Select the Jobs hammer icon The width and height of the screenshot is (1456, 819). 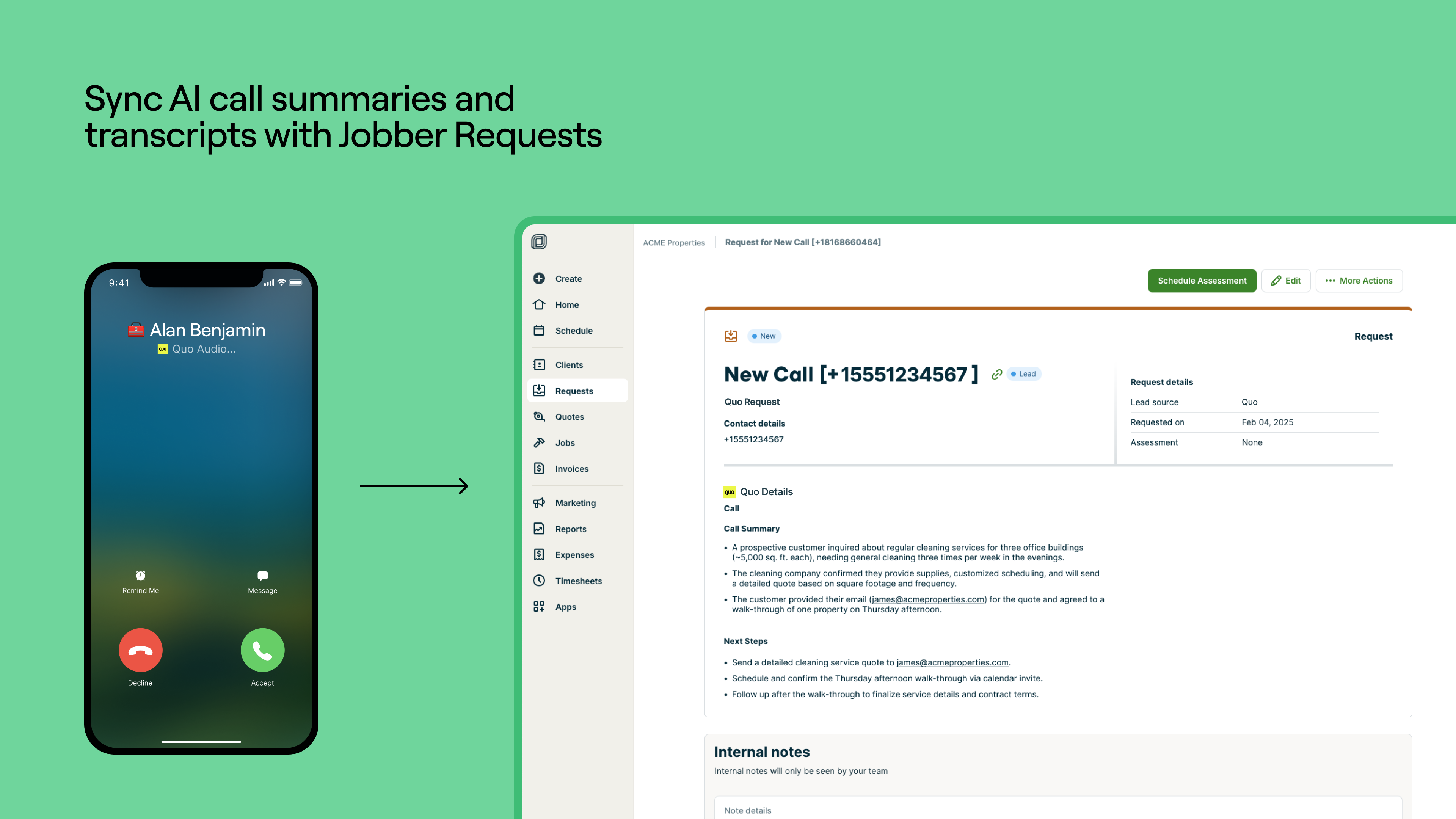[539, 442]
